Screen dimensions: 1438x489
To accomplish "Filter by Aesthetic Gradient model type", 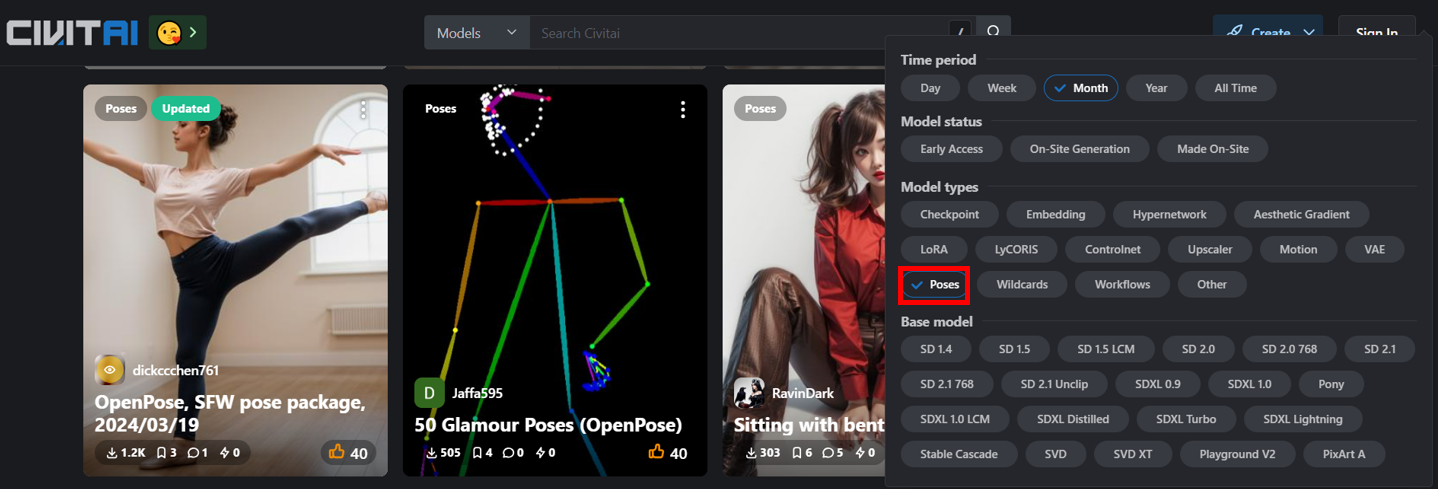I will pos(1301,214).
